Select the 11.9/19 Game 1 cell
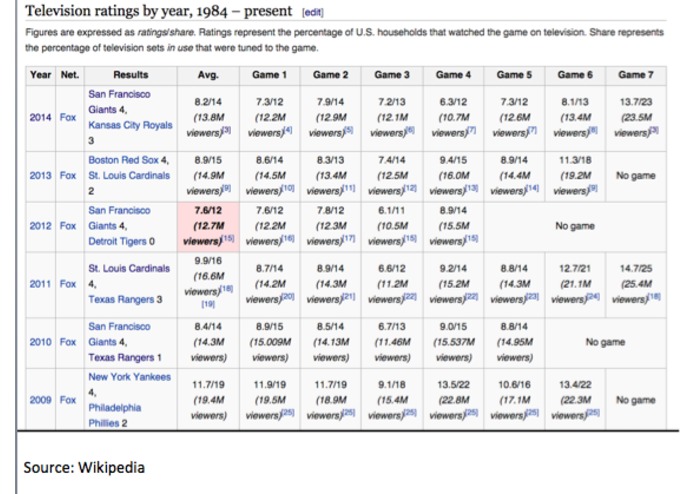Image resolution: width=695 pixels, height=494 pixels. [x=269, y=400]
